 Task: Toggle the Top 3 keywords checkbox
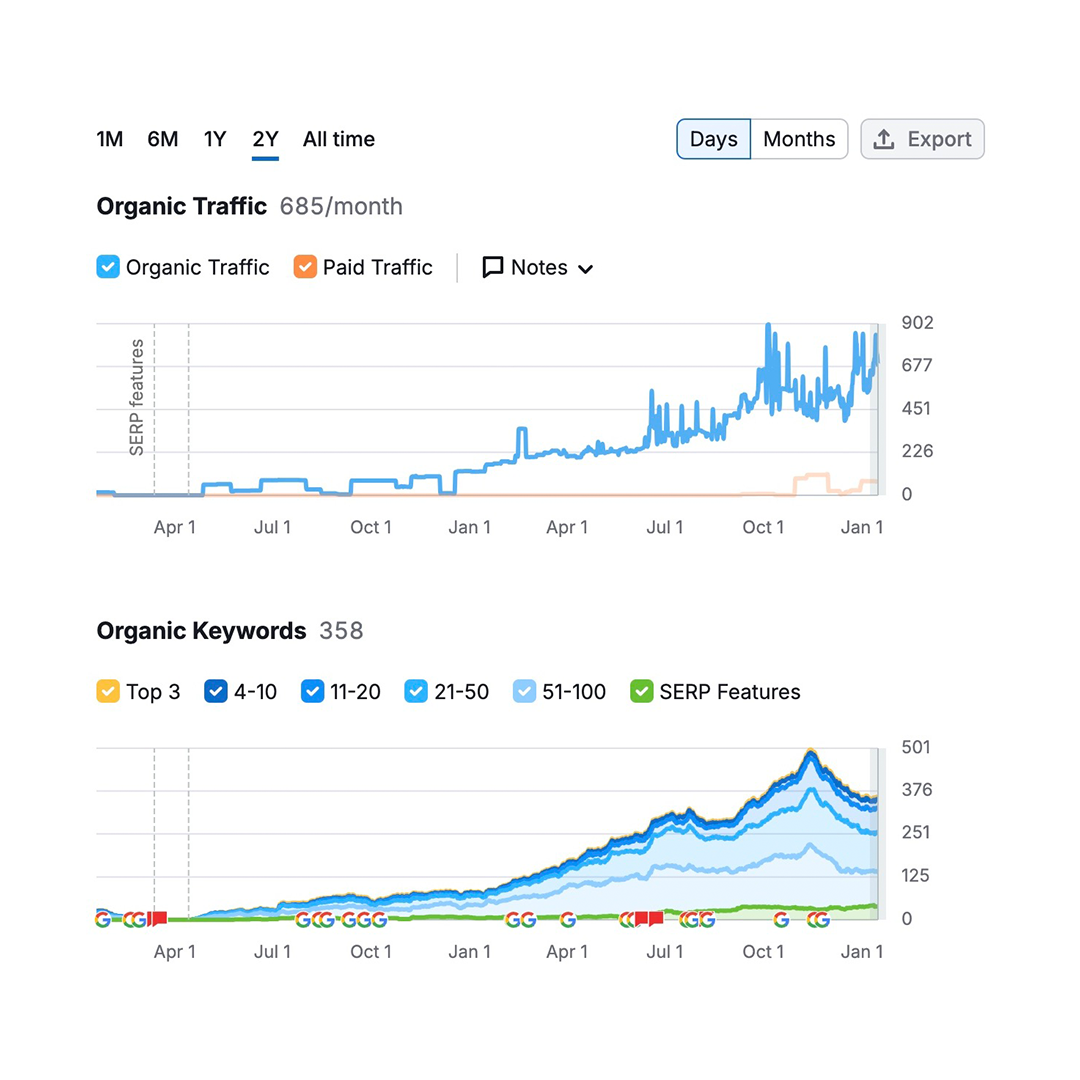[108, 692]
